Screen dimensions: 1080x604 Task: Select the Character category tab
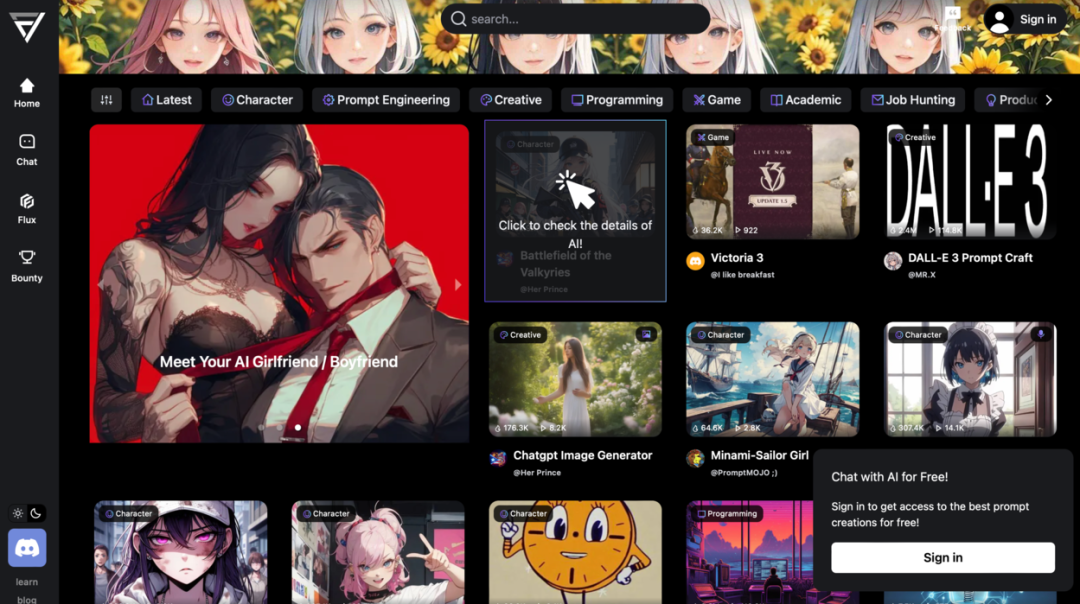(257, 100)
